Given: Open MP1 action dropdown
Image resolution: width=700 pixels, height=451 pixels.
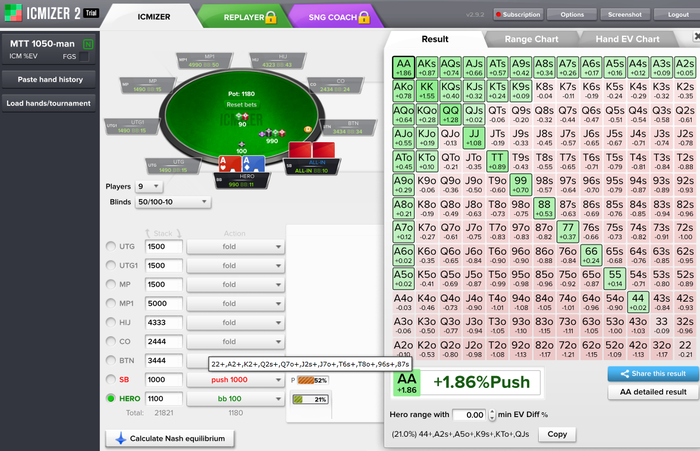Looking at the screenshot, I should [x=235, y=303].
